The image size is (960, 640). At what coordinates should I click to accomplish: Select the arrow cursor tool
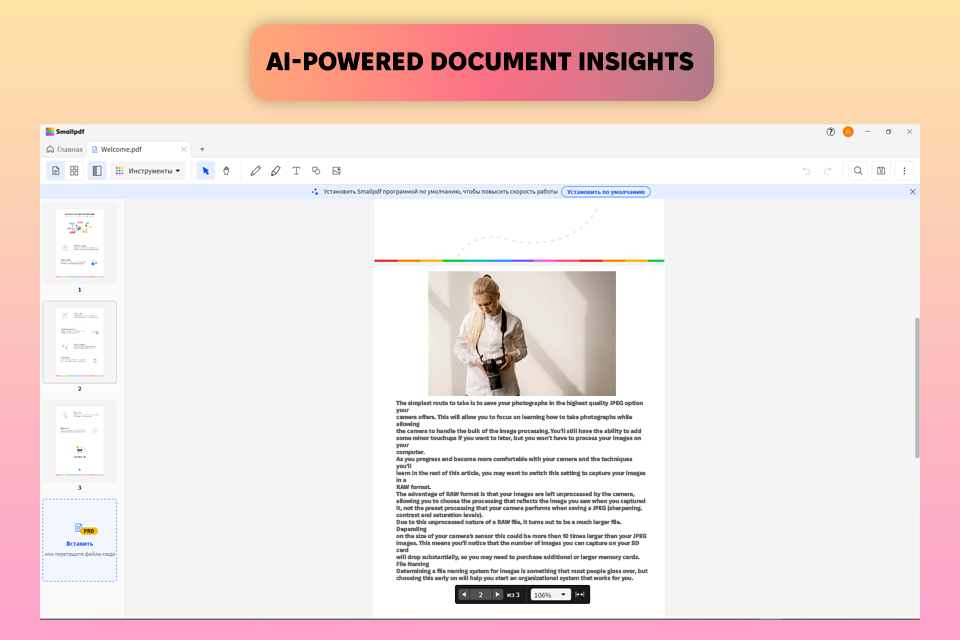(x=206, y=171)
